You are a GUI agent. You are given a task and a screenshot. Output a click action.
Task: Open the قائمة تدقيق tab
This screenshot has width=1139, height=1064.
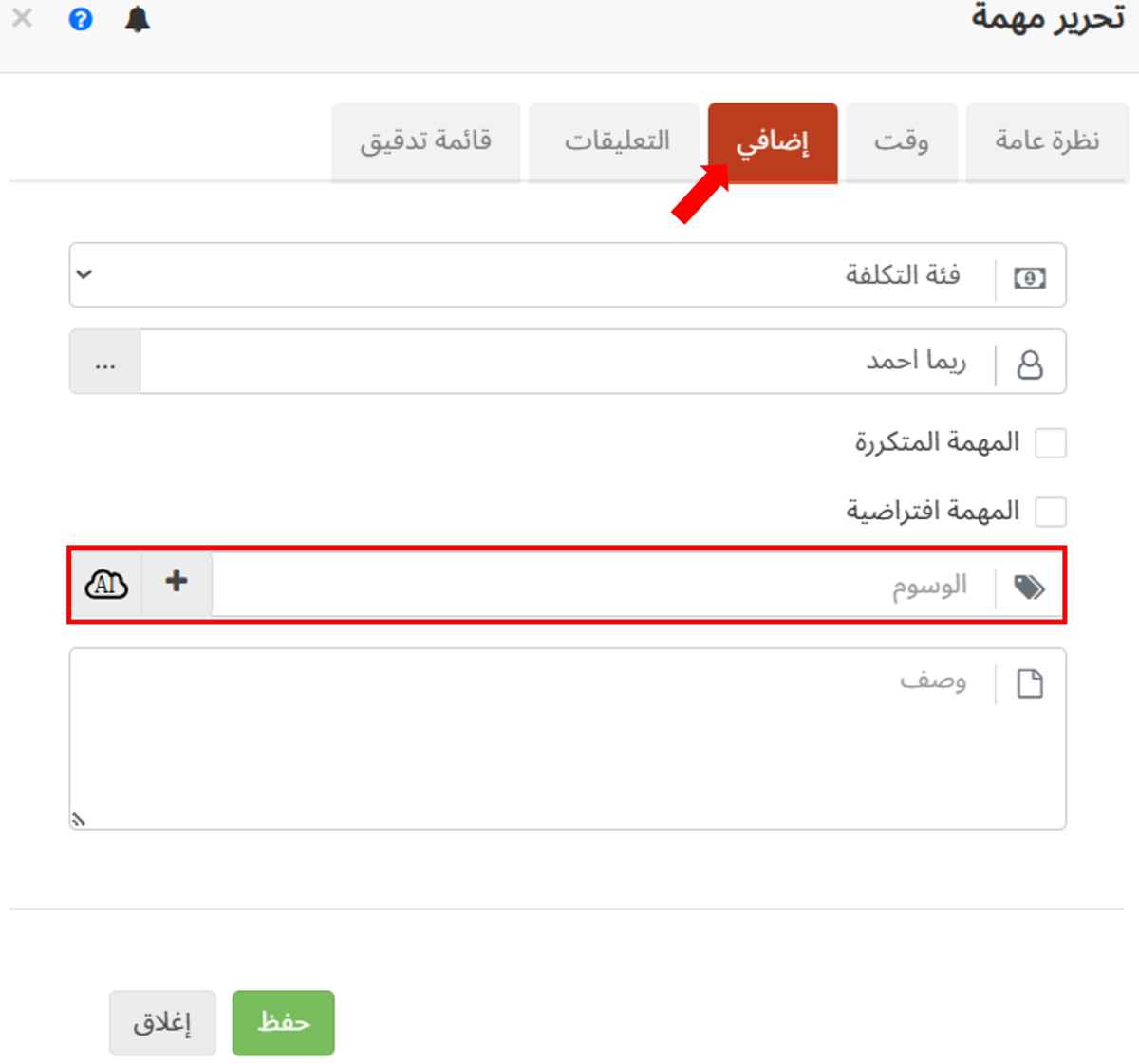(425, 140)
